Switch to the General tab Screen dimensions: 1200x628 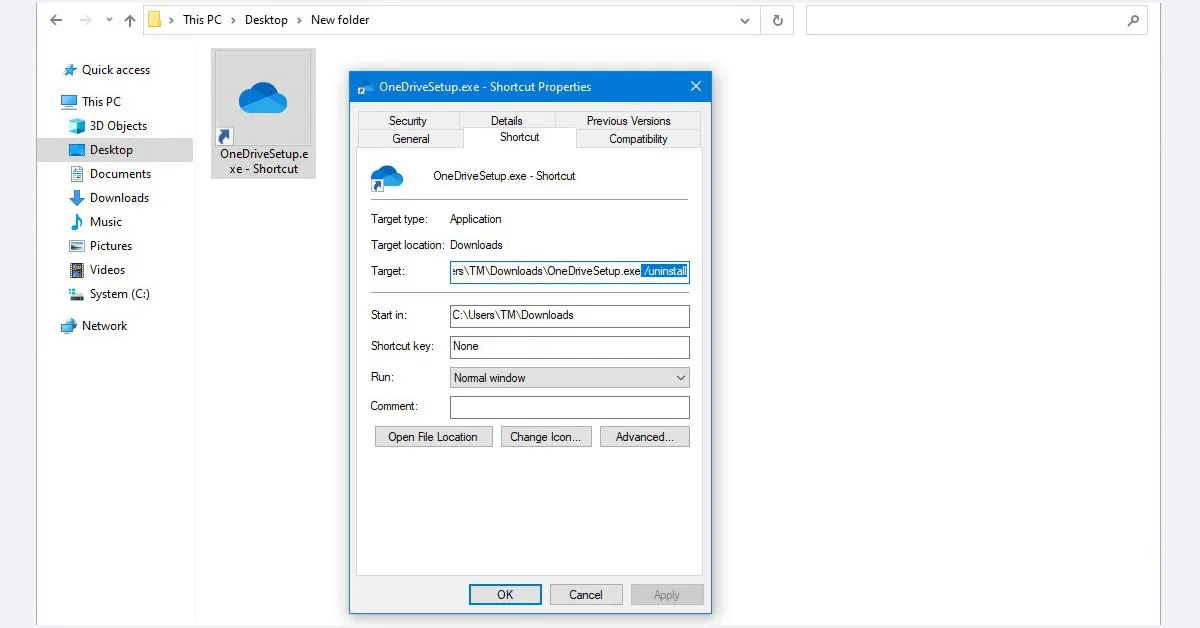411,139
